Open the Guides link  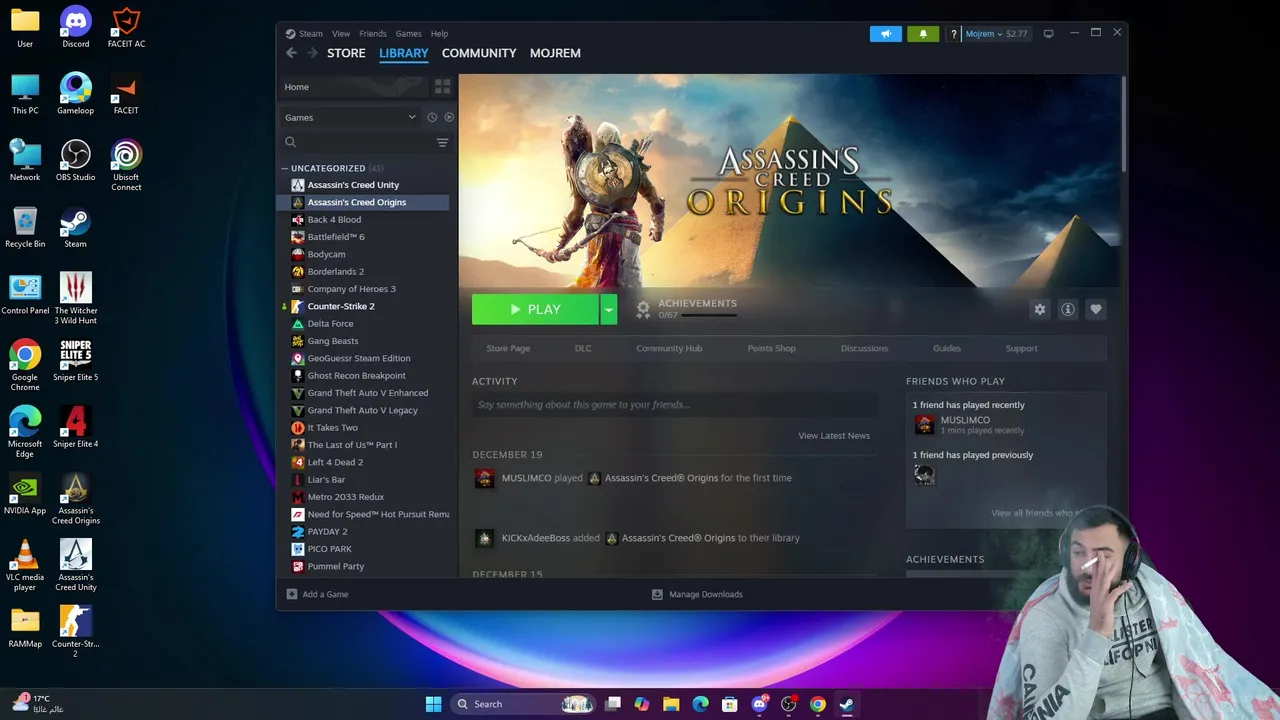[x=947, y=348]
